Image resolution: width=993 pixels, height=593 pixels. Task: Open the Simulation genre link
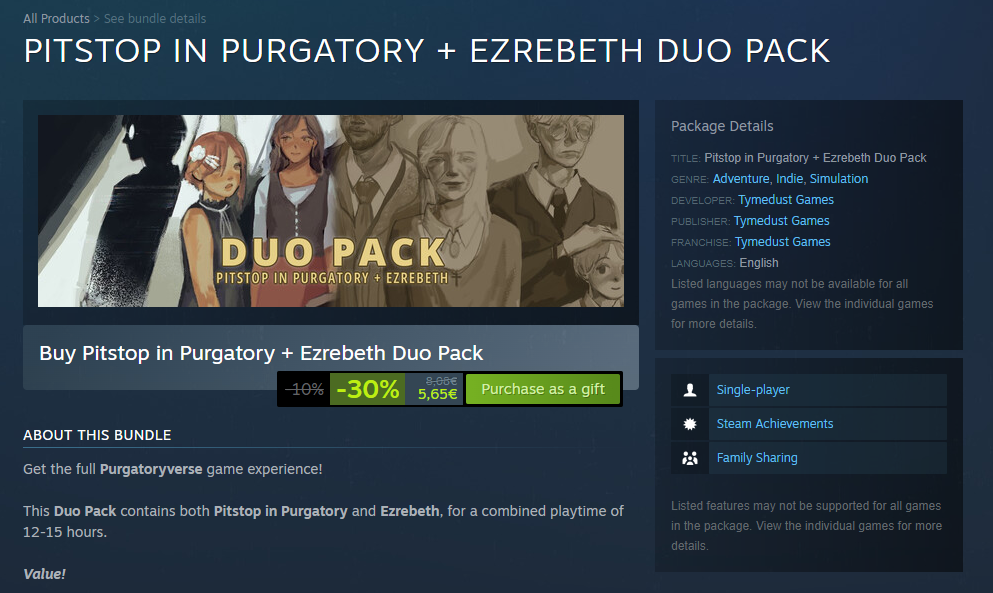pos(838,179)
